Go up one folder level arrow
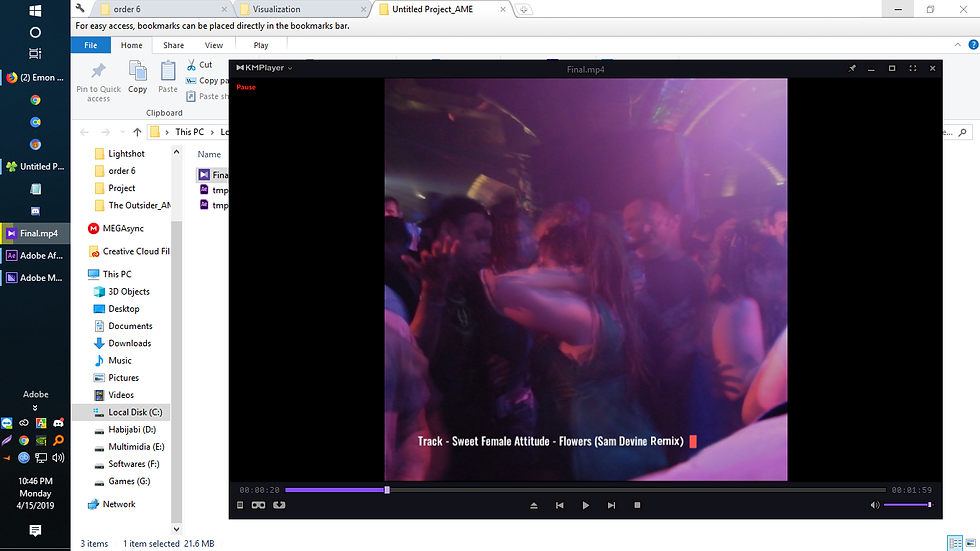This screenshot has height=551, width=980. point(137,132)
